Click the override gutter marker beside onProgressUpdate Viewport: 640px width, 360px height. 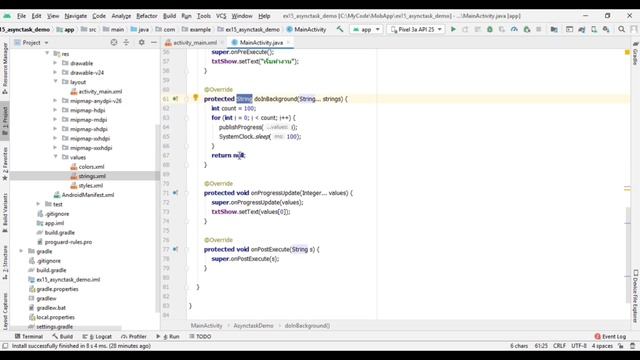(x=175, y=193)
